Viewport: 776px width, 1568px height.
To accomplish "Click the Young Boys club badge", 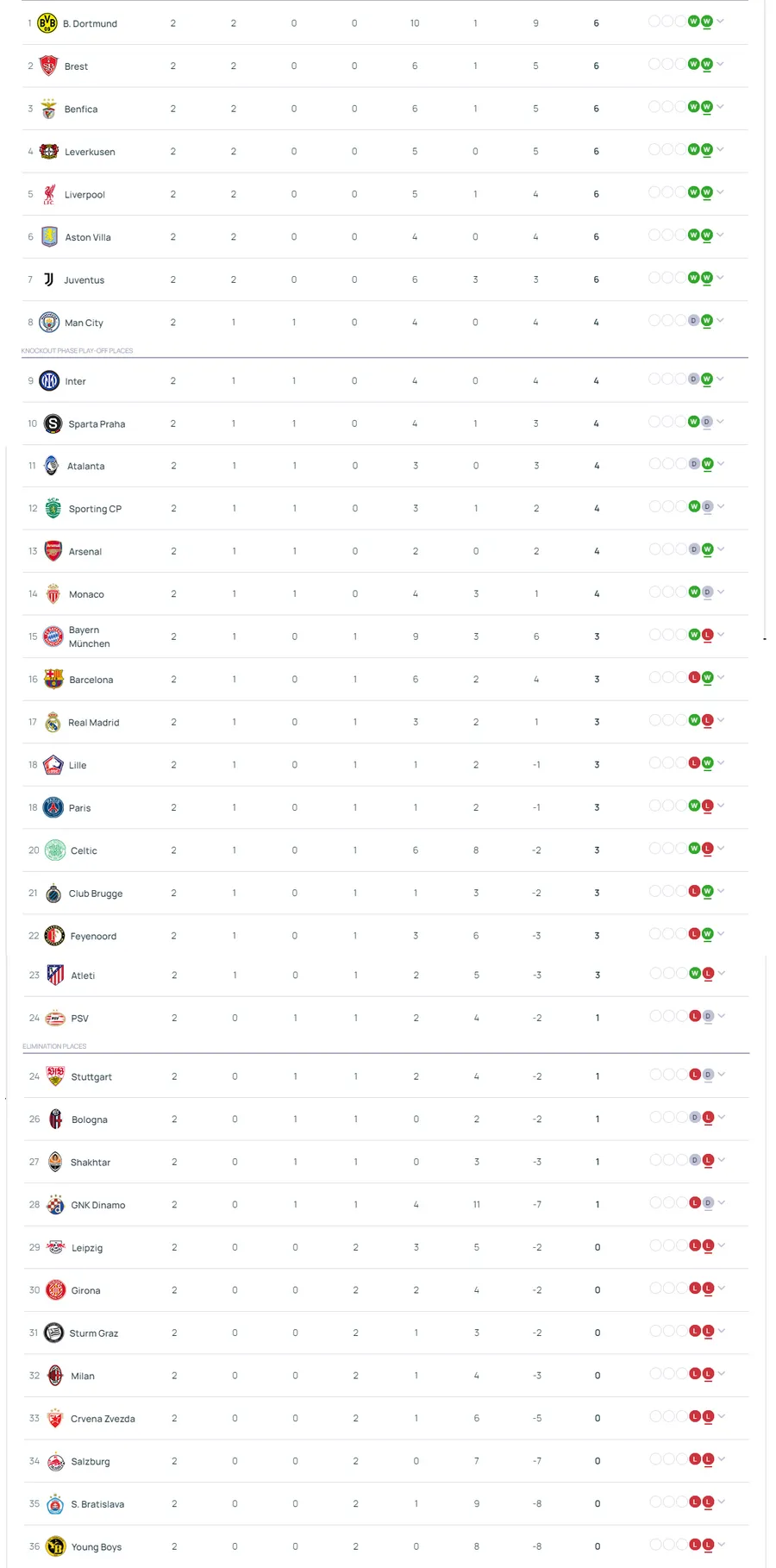I will pos(55,1546).
